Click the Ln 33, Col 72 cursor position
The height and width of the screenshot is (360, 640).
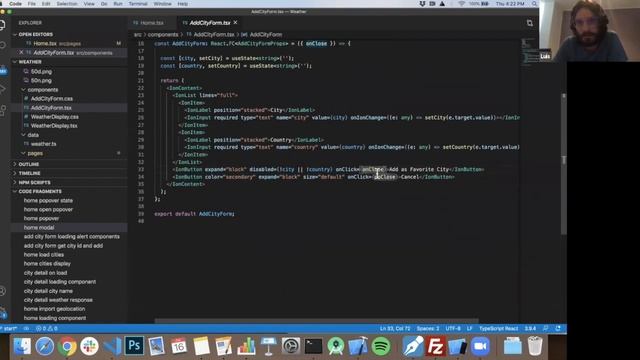(x=395, y=329)
